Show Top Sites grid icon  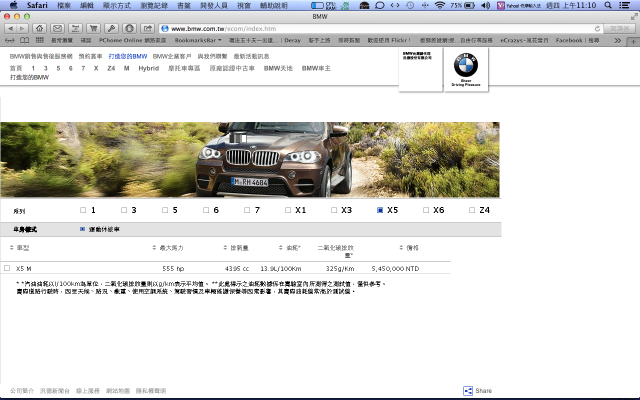40,40
